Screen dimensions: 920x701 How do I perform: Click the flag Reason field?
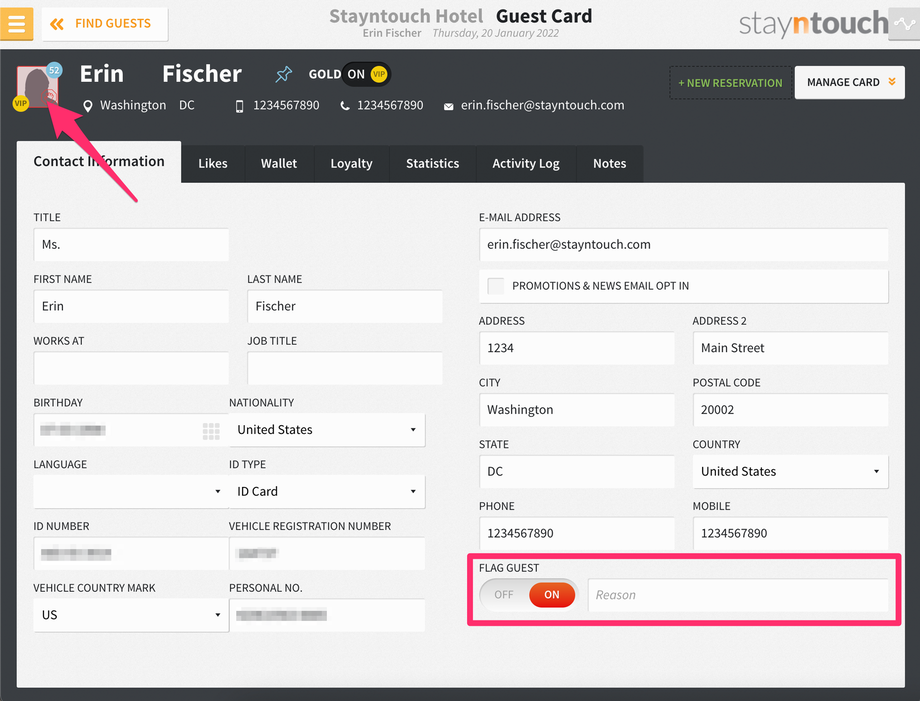pyautogui.click(x=738, y=595)
